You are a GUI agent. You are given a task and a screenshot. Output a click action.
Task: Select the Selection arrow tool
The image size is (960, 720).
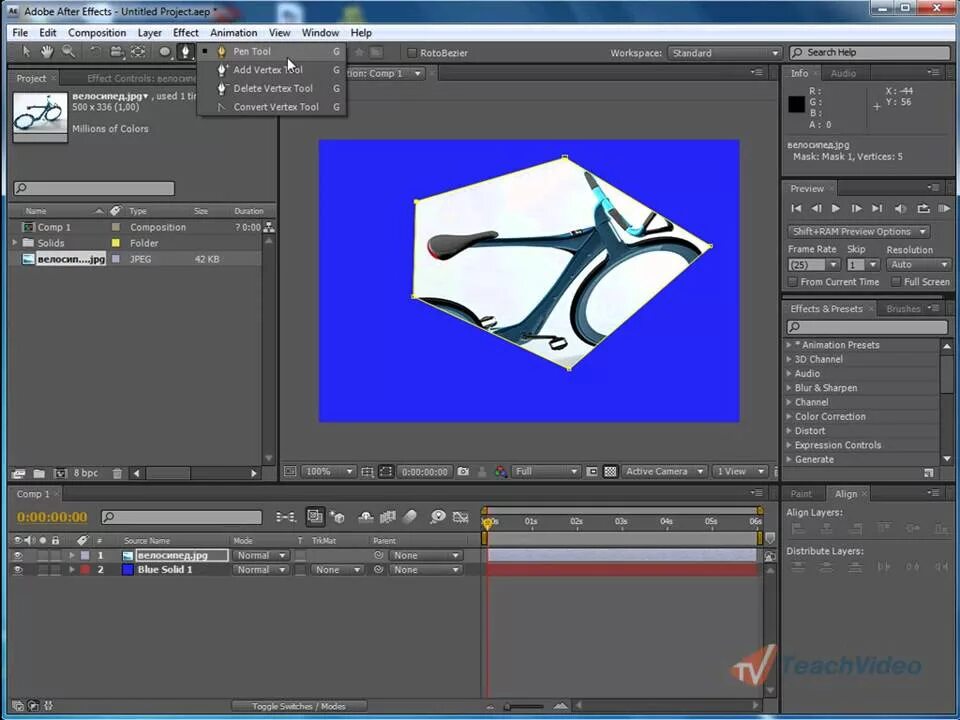tap(26, 52)
